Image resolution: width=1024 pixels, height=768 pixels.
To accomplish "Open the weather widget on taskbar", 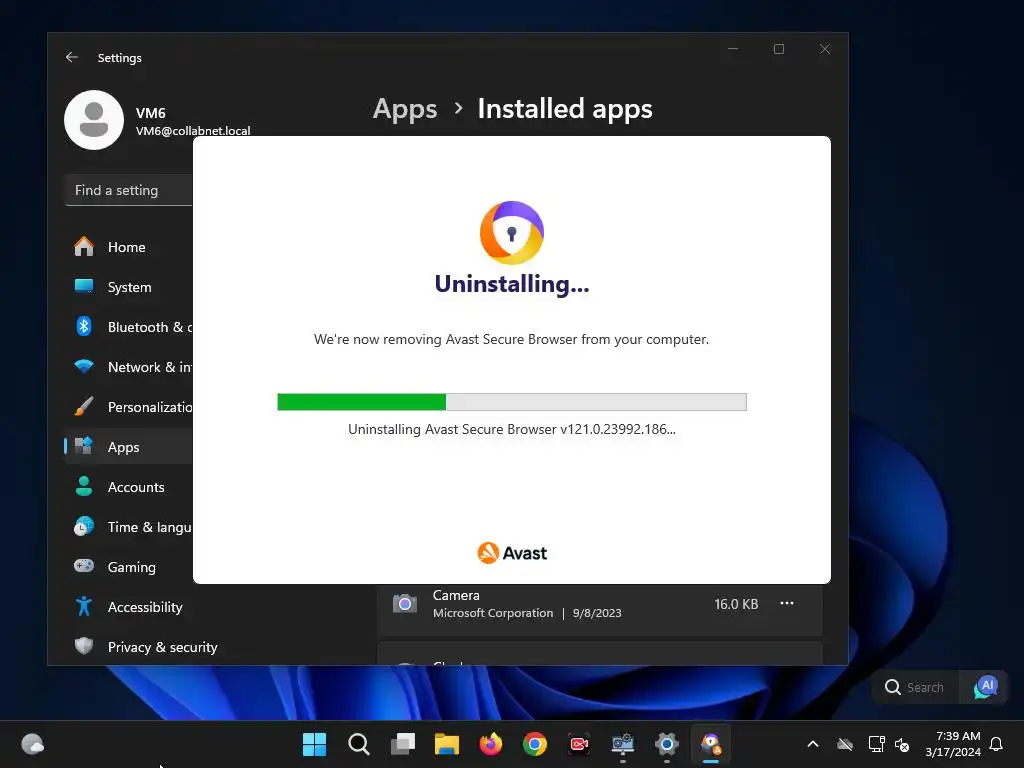I will click(x=32, y=744).
